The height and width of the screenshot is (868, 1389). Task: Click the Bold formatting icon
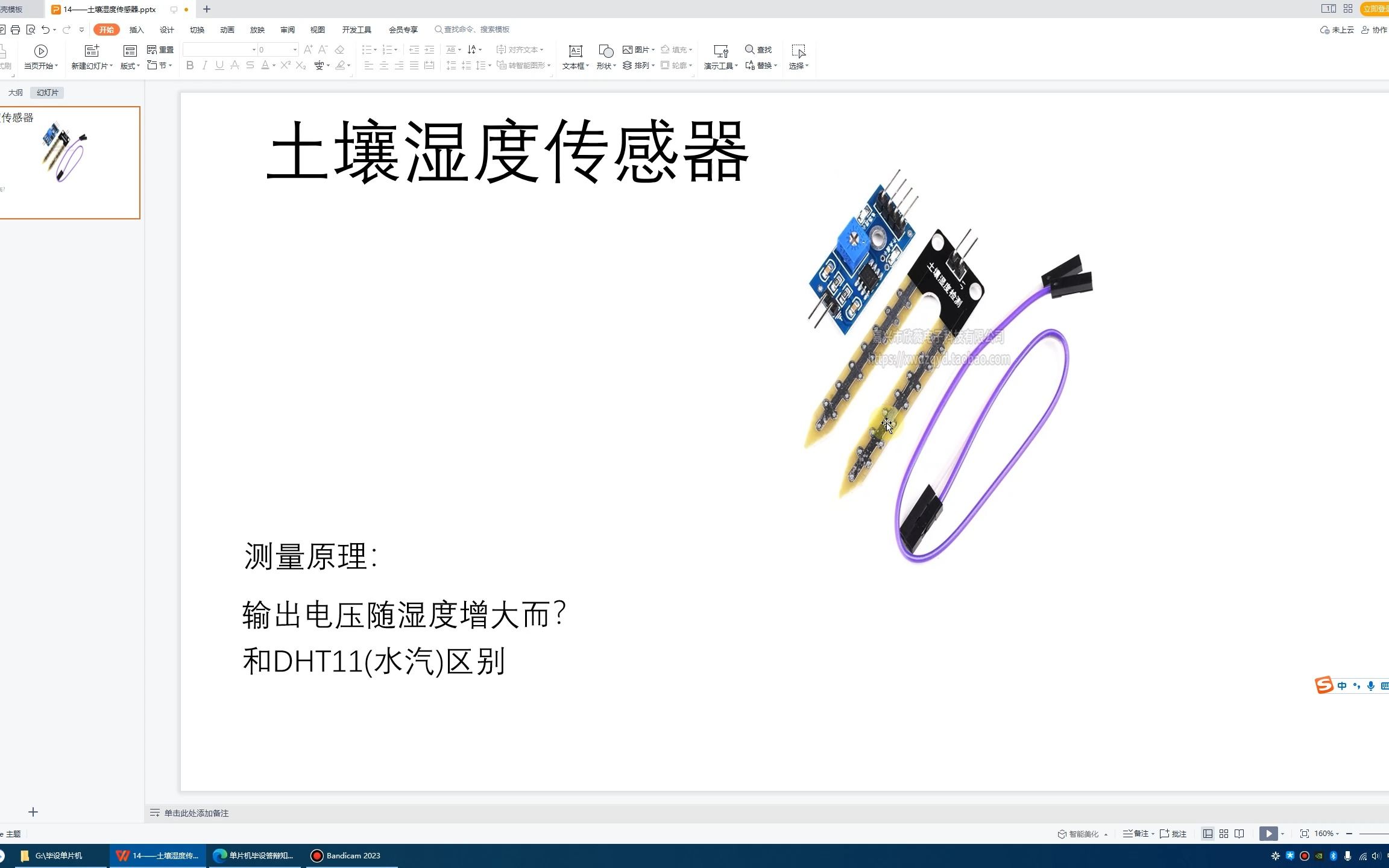coord(189,65)
